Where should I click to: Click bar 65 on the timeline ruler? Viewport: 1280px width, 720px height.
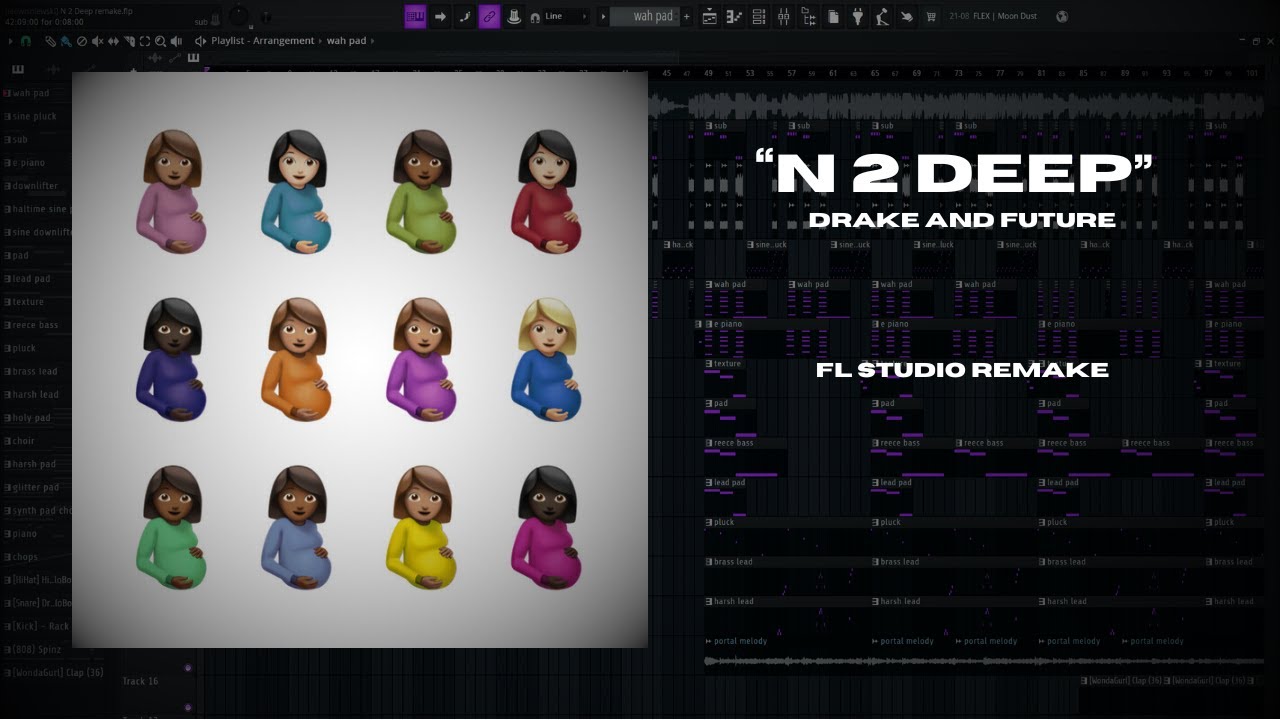(875, 73)
